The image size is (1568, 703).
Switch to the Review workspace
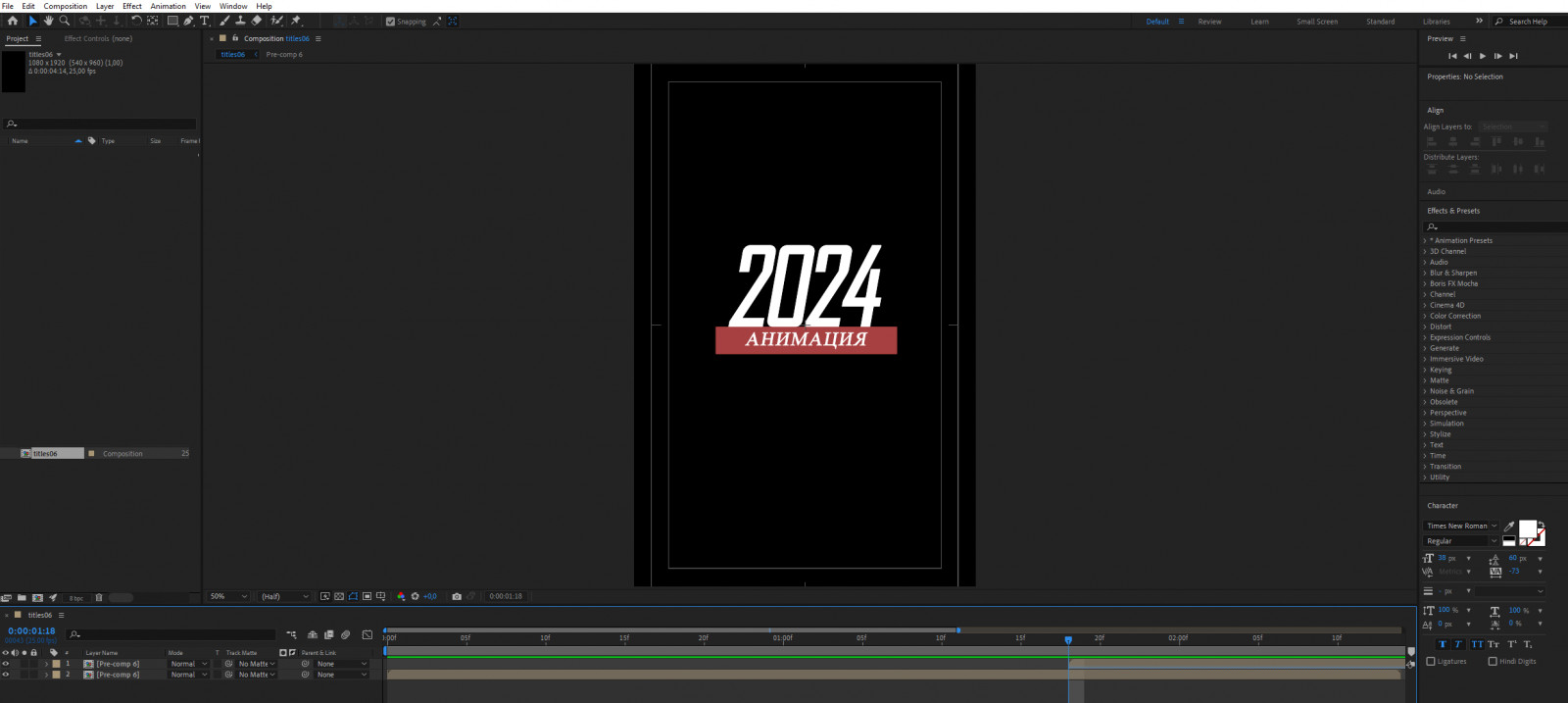pos(1210,22)
